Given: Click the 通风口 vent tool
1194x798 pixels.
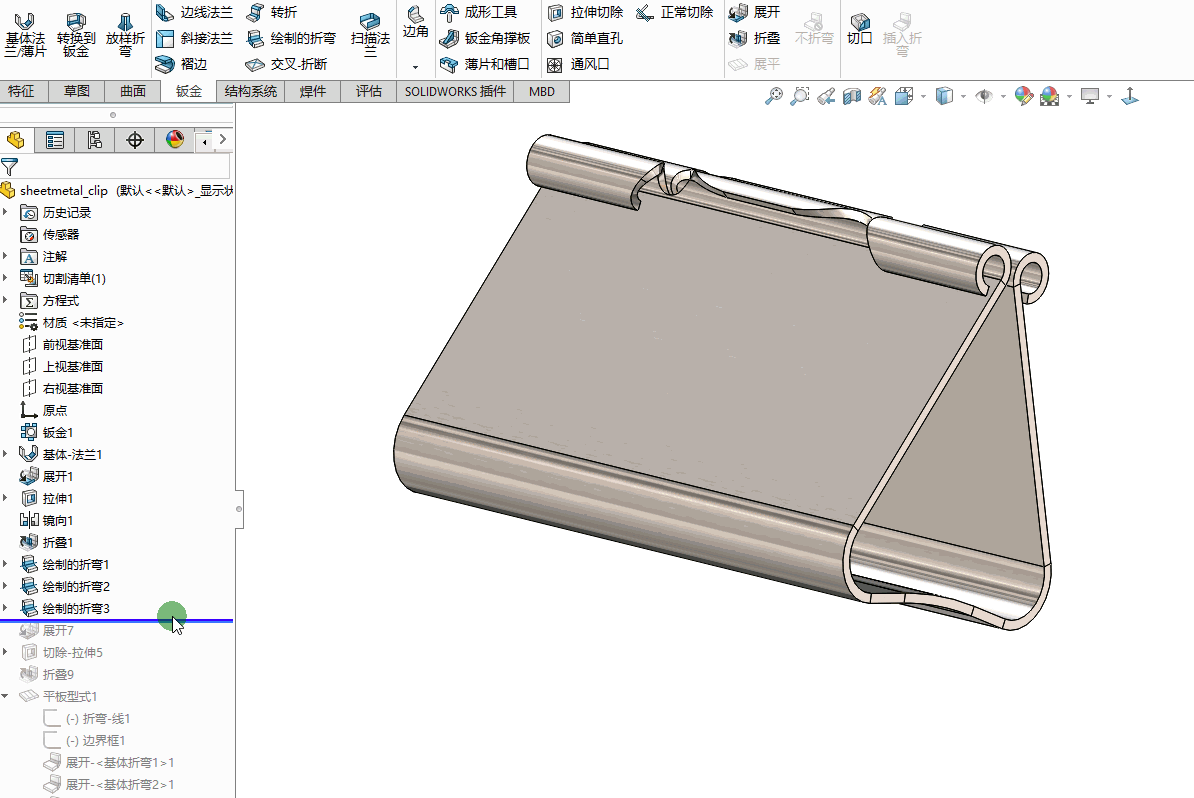Looking at the screenshot, I should pos(578,64).
